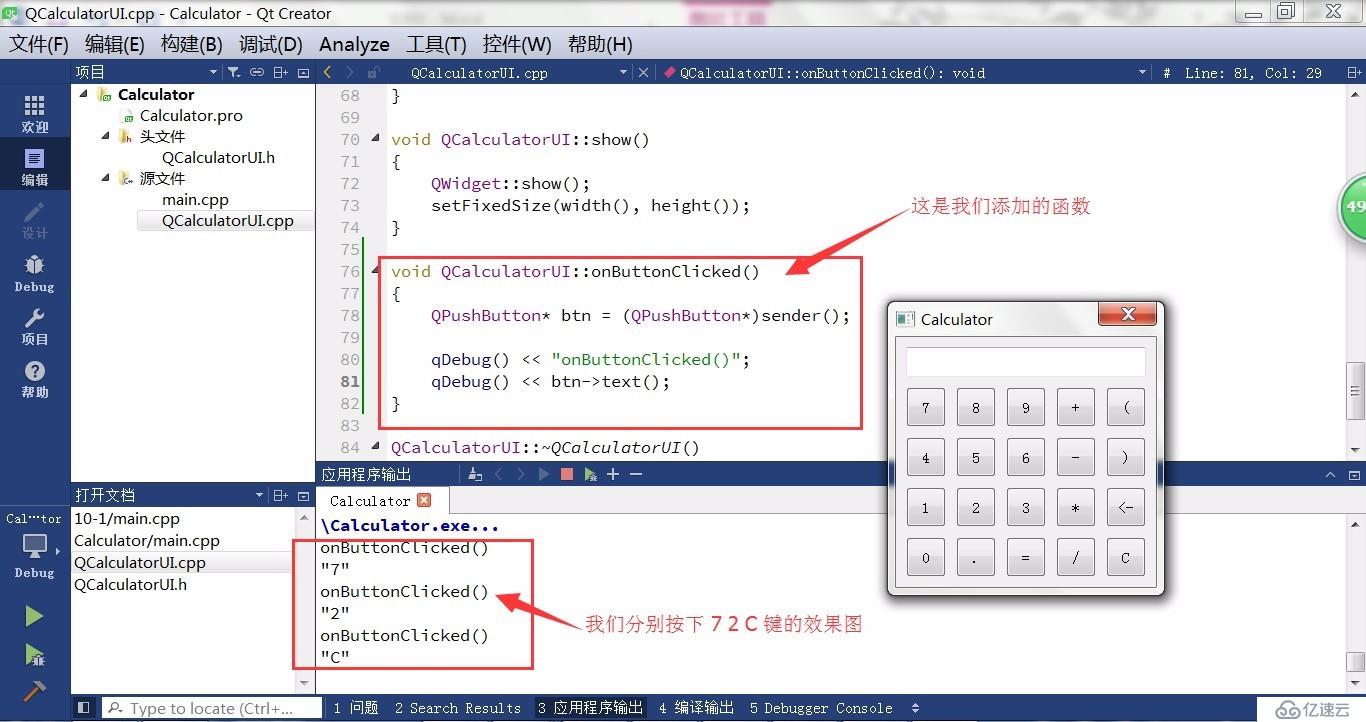Screen dimensions: 1366x722
Task: Close the QCalculatorUI.cpp document with the X
Action: pyautogui.click(x=643, y=72)
